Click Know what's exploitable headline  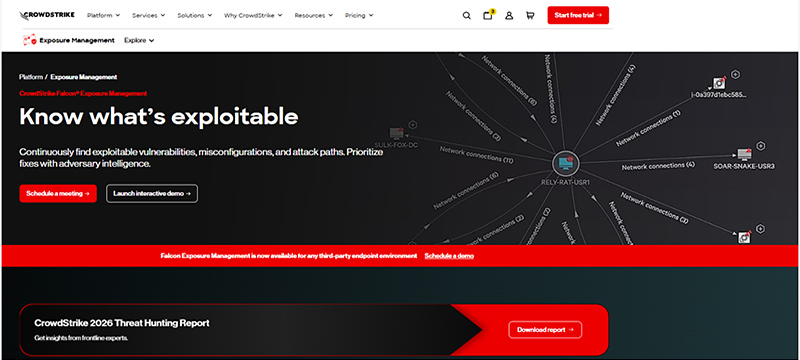pyautogui.click(x=159, y=117)
